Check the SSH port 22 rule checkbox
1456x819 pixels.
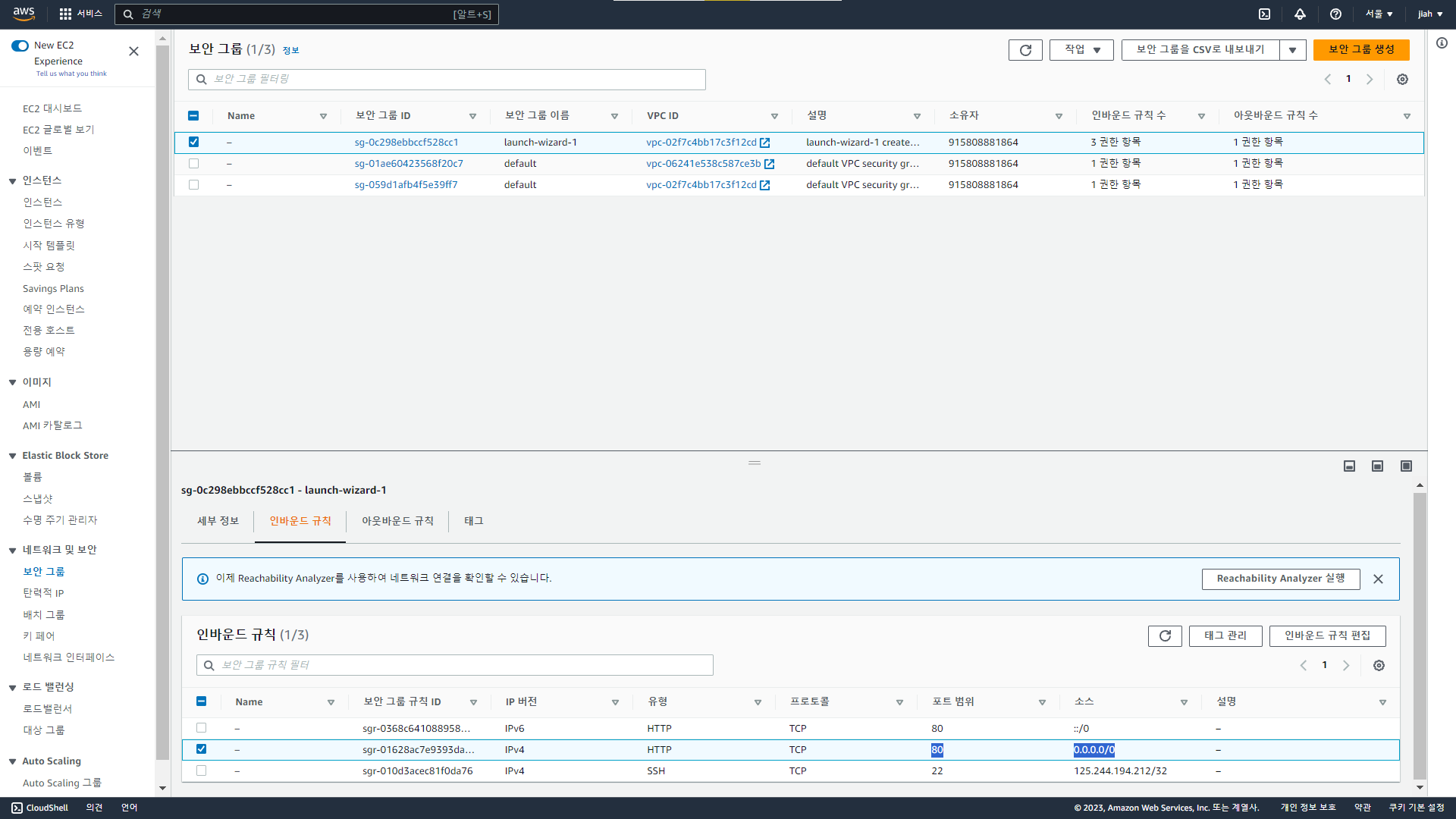pyautogui.click(x=201, y=770)
